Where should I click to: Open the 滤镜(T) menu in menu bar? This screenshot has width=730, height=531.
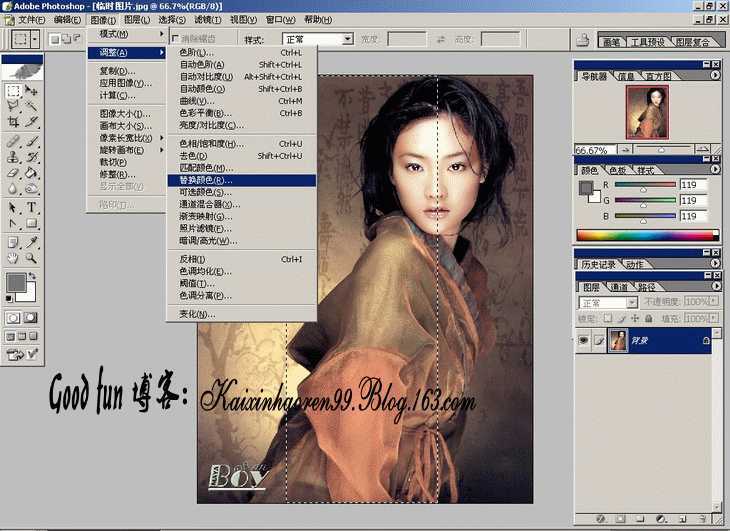click(x=208, y=19)
